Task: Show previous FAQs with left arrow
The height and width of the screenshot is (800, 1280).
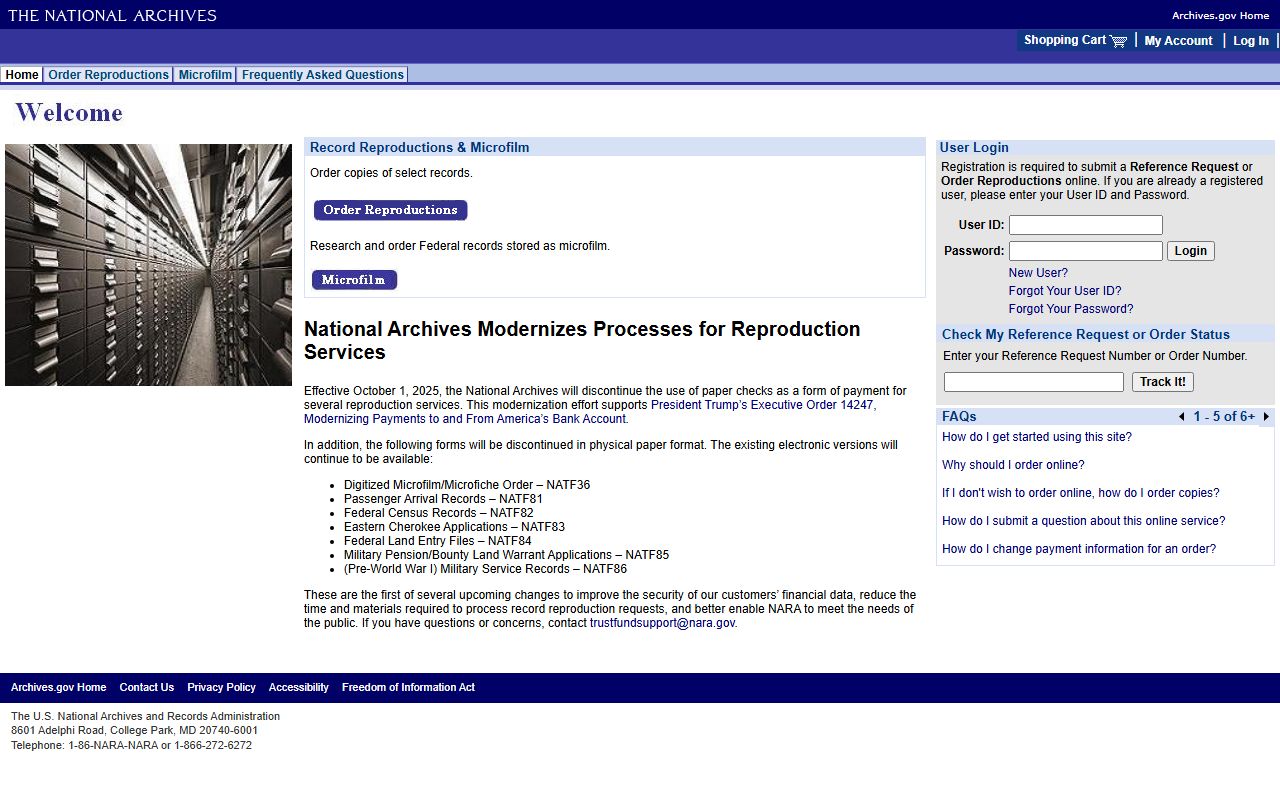Action: pyautogui.click(x=1182, y=417)
